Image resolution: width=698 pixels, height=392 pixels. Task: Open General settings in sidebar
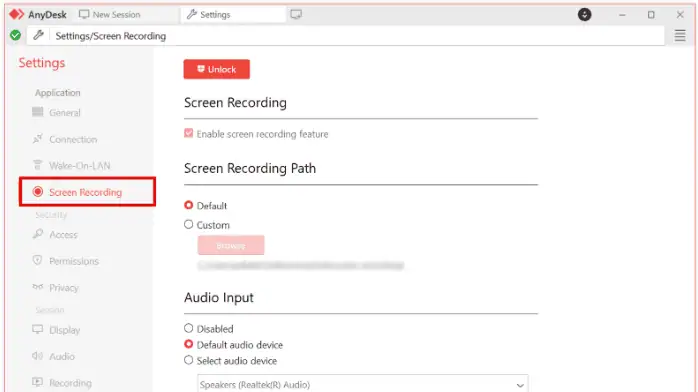(65, 113)
